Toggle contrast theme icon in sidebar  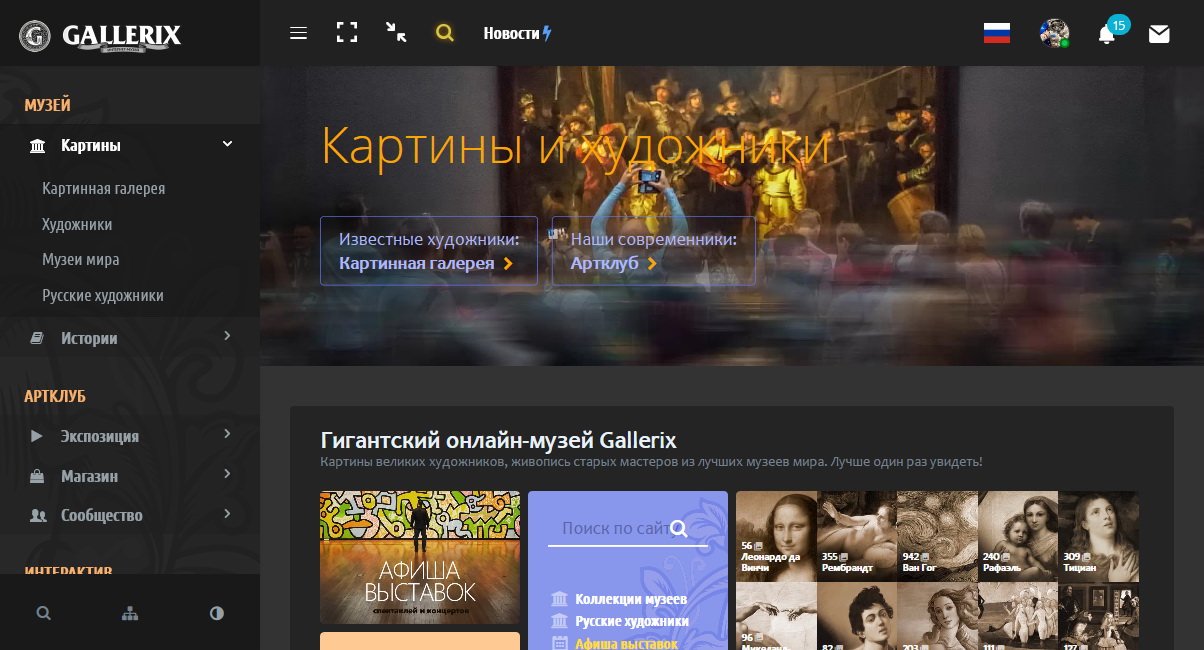tap(217, 613)
